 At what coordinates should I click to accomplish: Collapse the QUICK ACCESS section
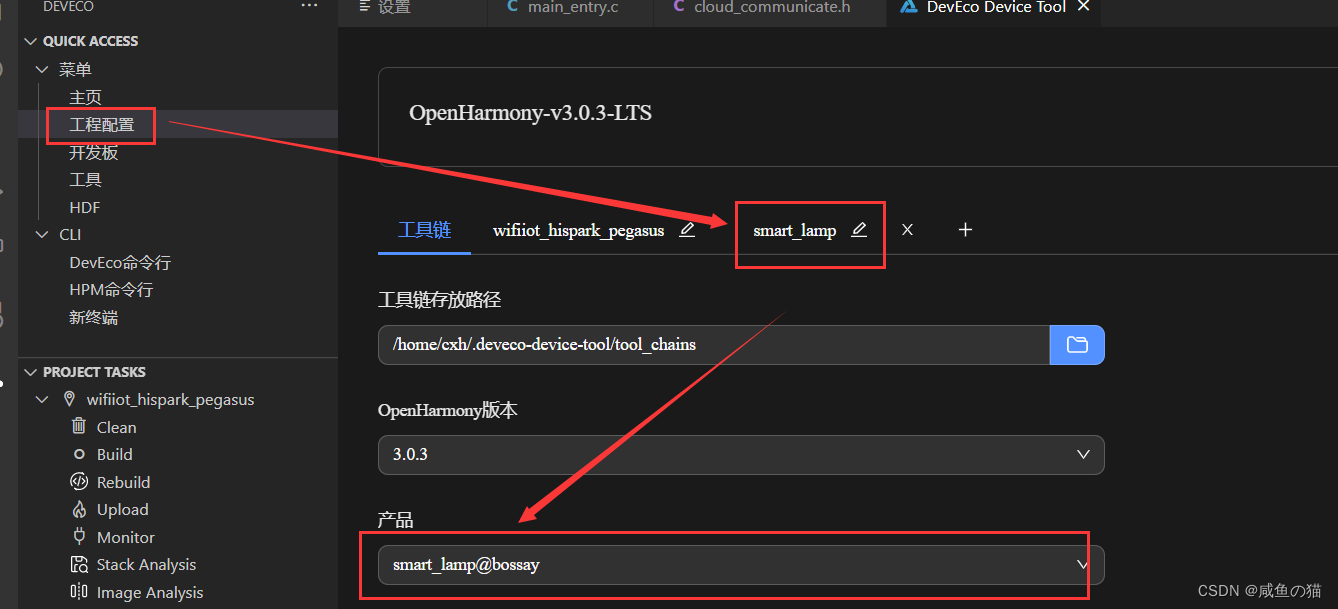[28, 41]
